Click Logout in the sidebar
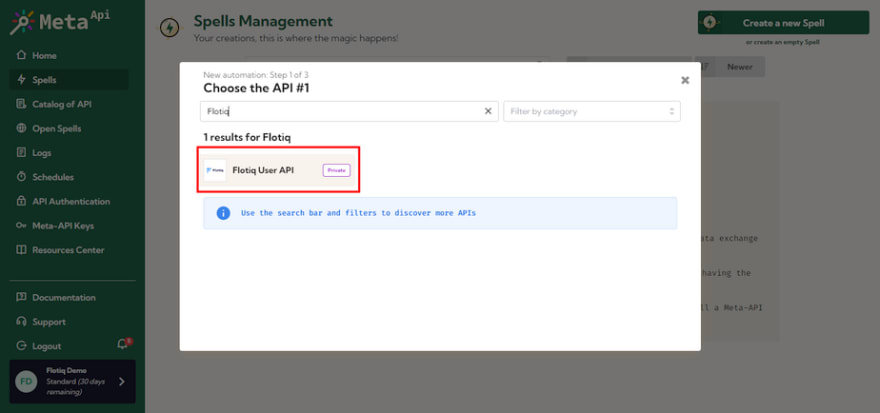This screenshot has height=413, width=880. pyautogui.click(x=47, y=346)
